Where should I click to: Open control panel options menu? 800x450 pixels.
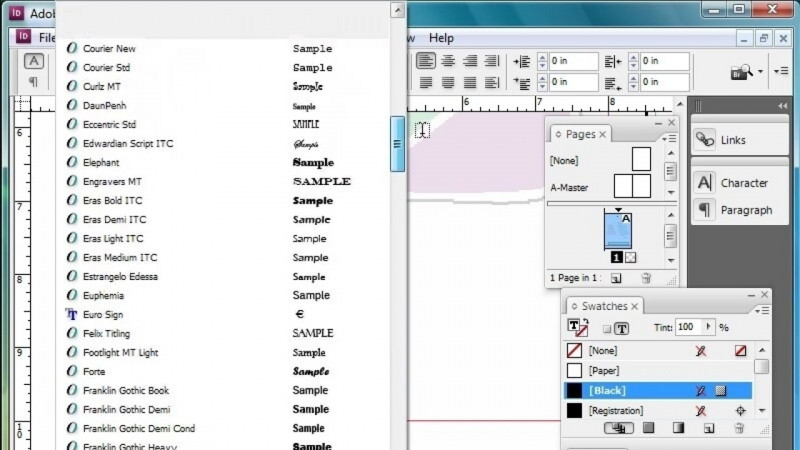(781, 71)
